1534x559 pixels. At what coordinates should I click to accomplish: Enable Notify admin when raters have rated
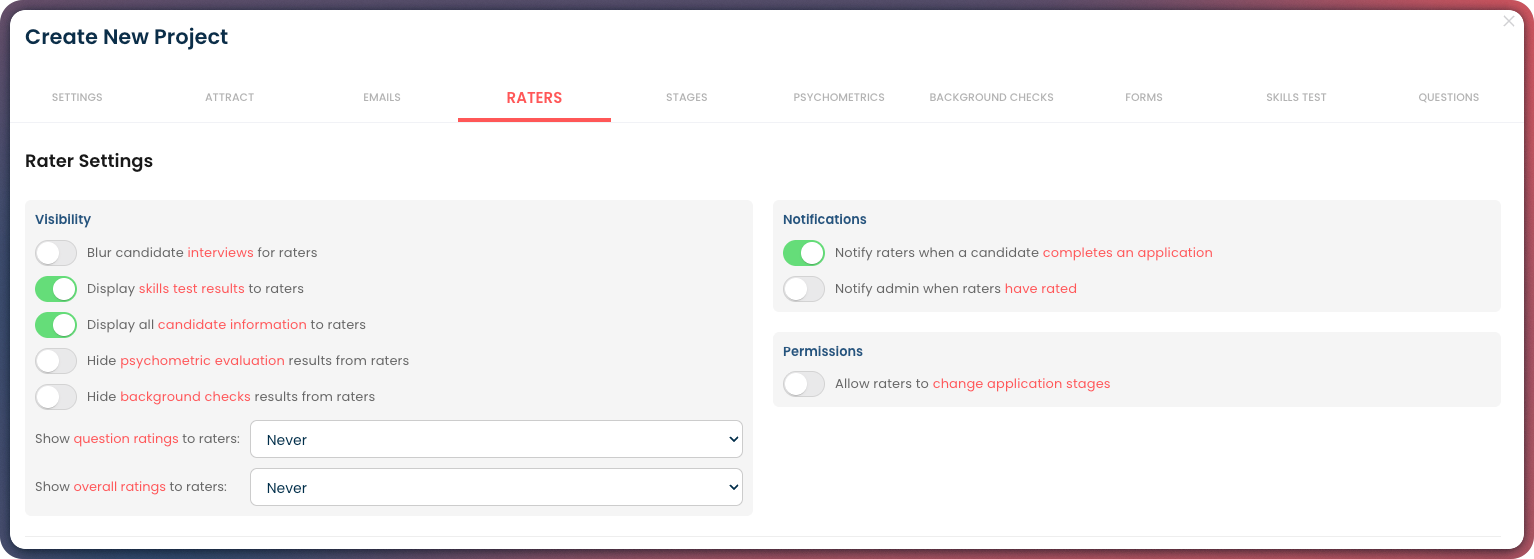click(x=804, y=289)
